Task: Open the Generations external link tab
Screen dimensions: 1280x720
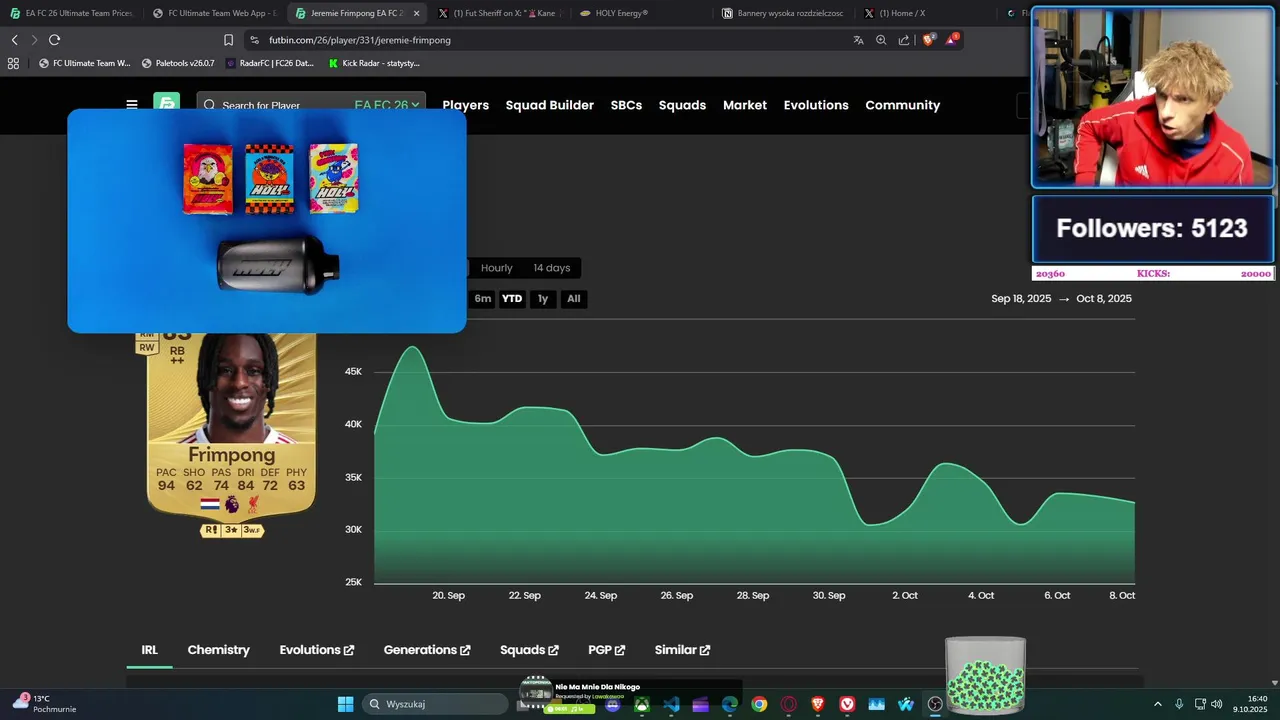Action: (427, 650)
